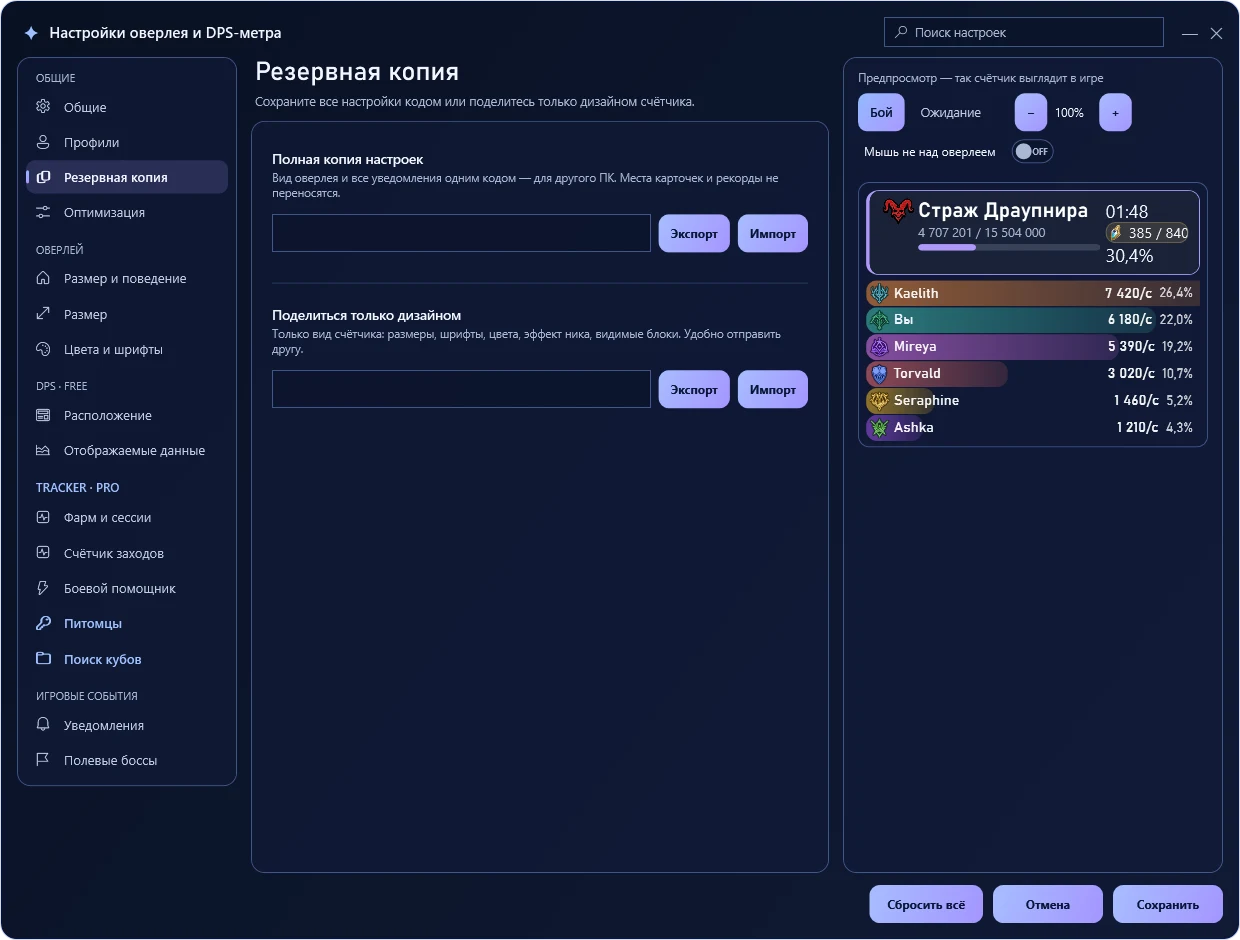This screenshot has height=940, width=1240.
Task: Click the palette icon for Цвета и шрифты
Action: (x=43, y=349)
